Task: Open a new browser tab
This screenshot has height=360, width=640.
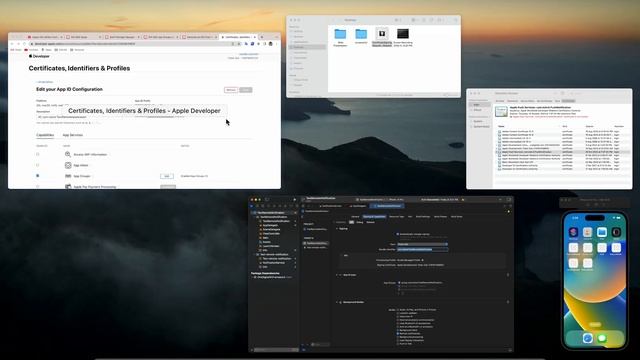Action: [x=262, y=37]
